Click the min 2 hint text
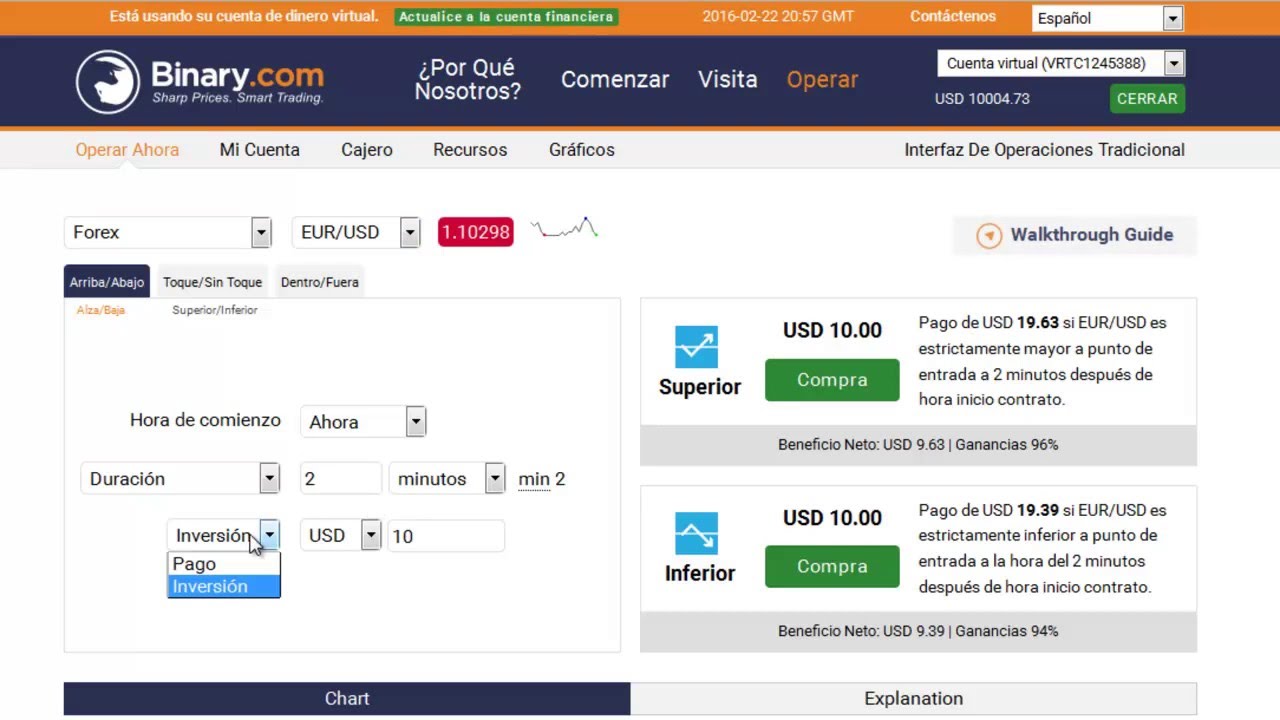This screenshot has height=720, width=1280. (x=542, y=479)
